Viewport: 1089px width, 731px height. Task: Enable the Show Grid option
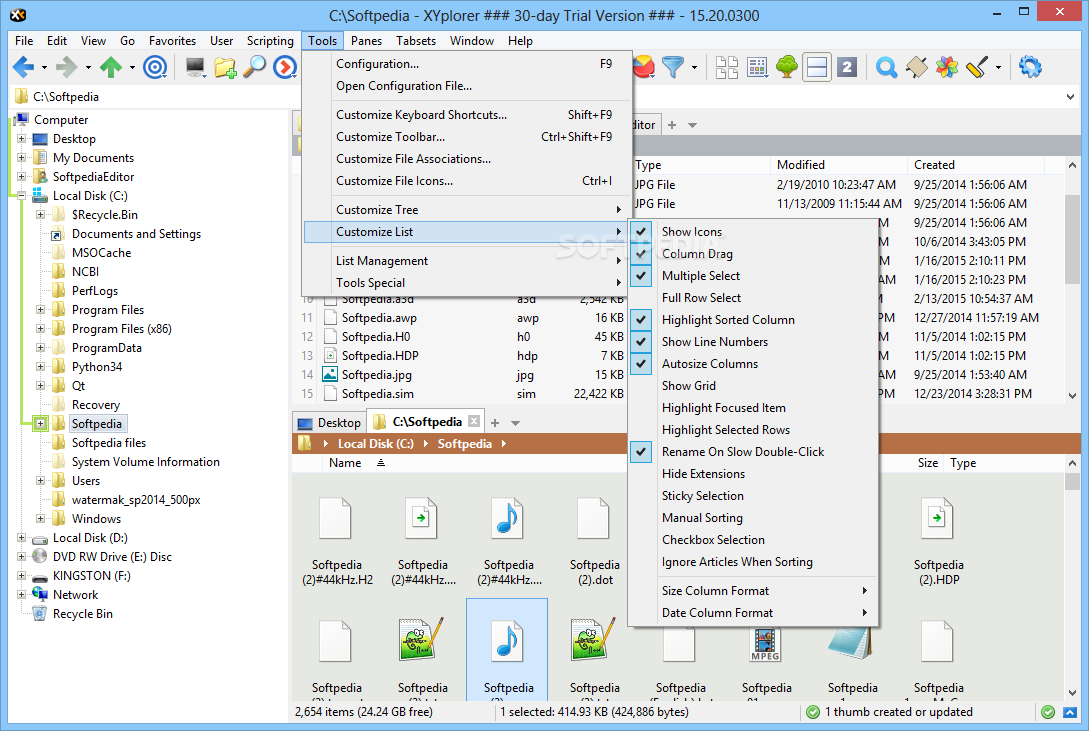pos(753,386)
